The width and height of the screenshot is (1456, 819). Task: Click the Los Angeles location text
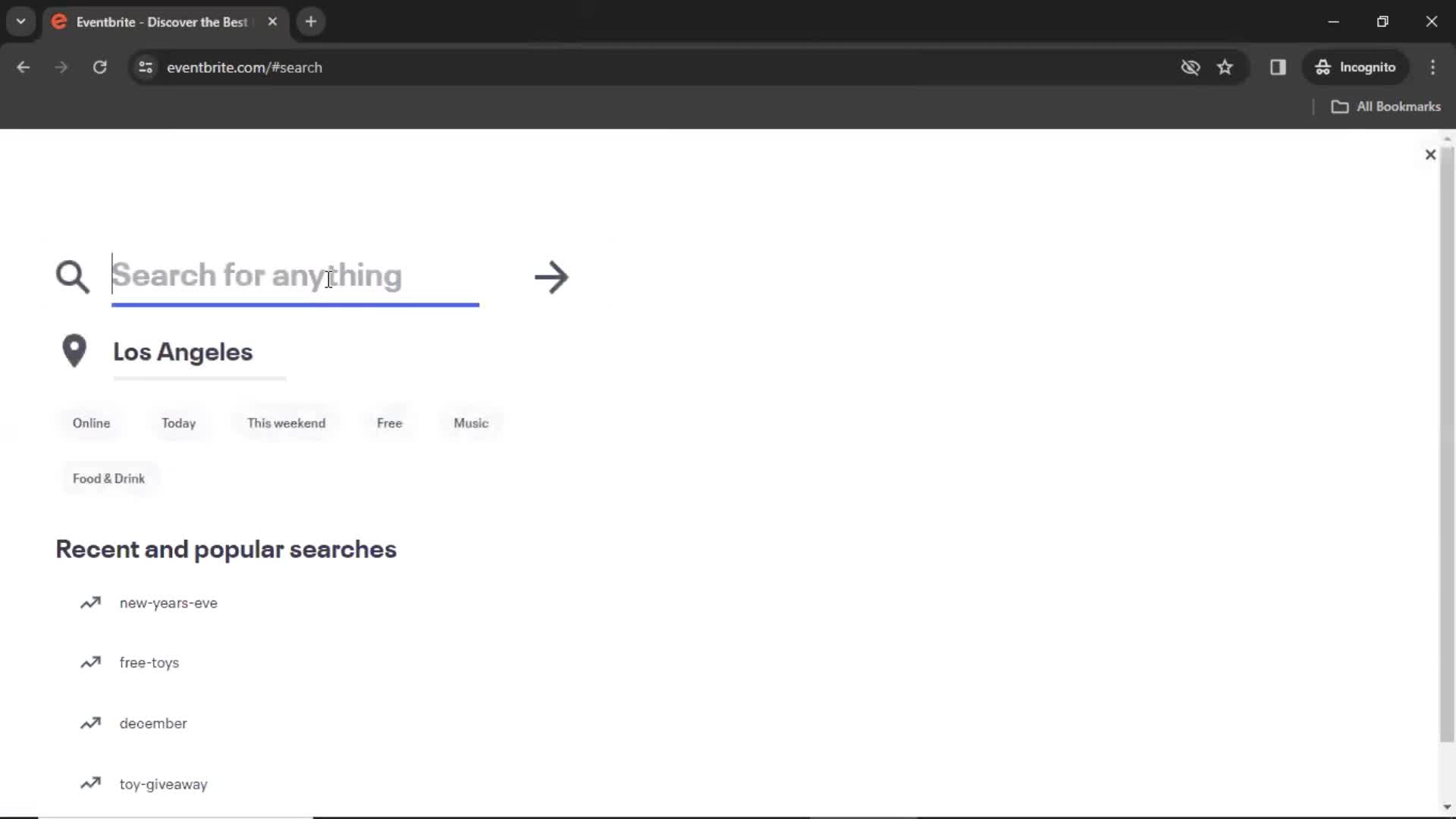point(183,351)
